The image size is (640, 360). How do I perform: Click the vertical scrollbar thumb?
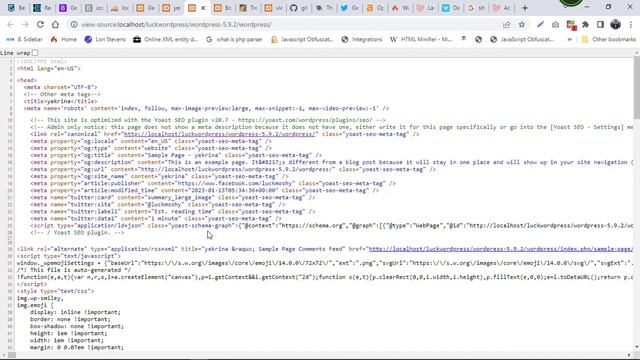[x=636, y=87]
